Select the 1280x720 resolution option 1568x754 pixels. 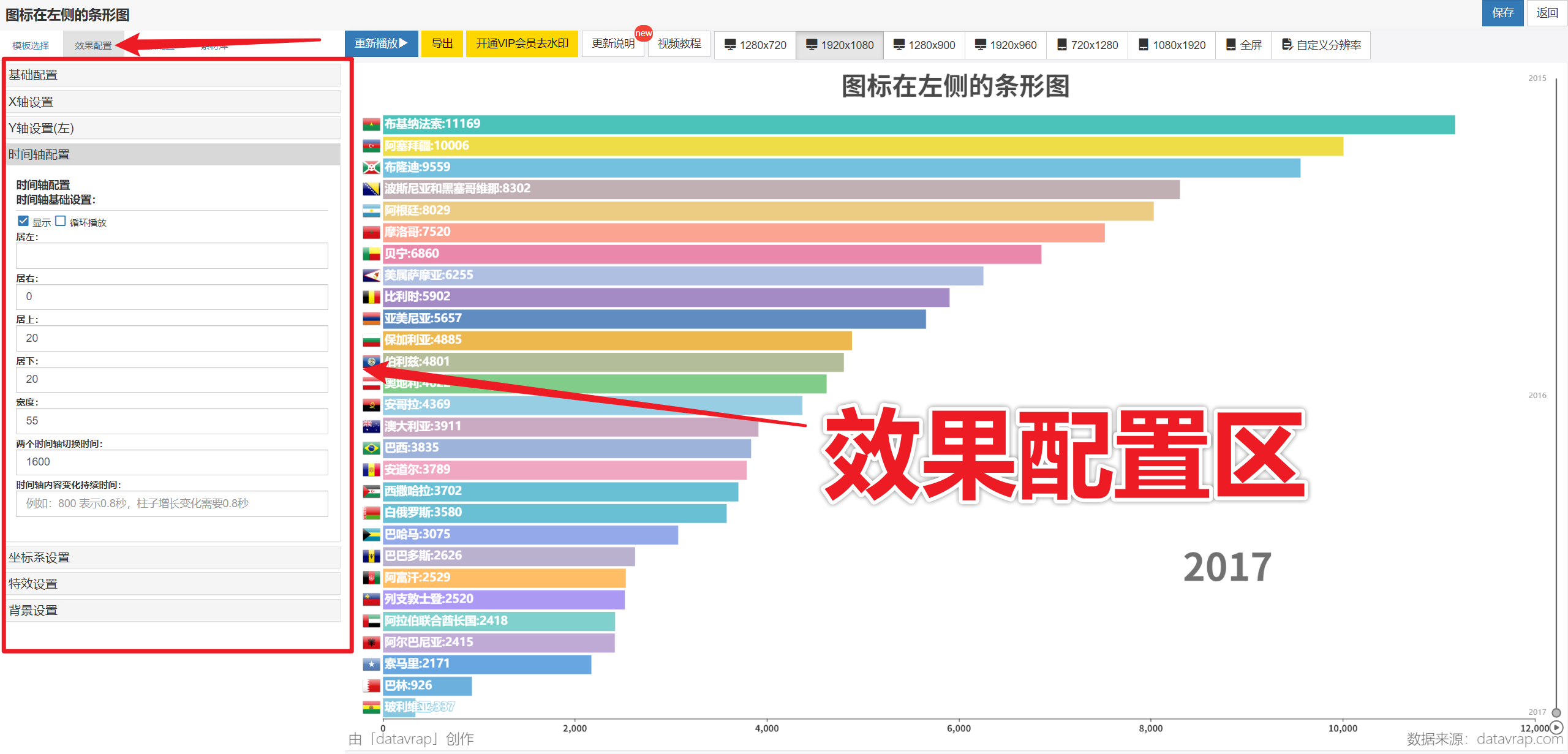(x=755, y=45)
